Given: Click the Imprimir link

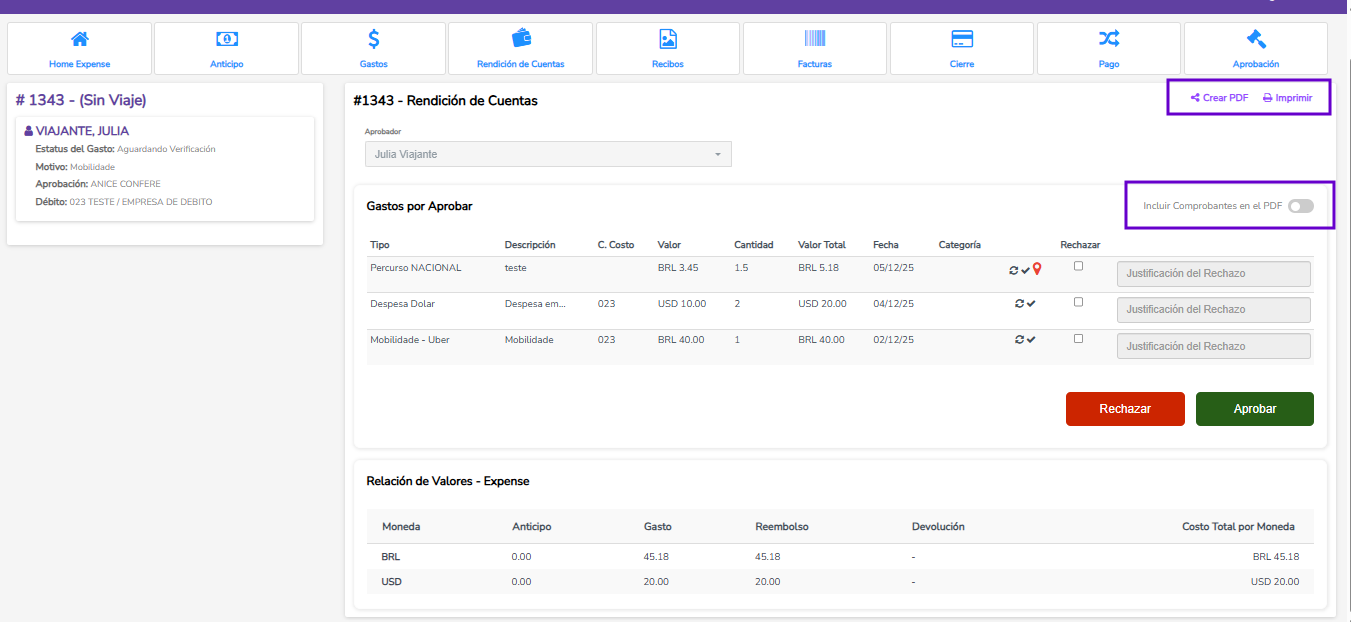Looking at the screenshot, I should [1287, 98].
